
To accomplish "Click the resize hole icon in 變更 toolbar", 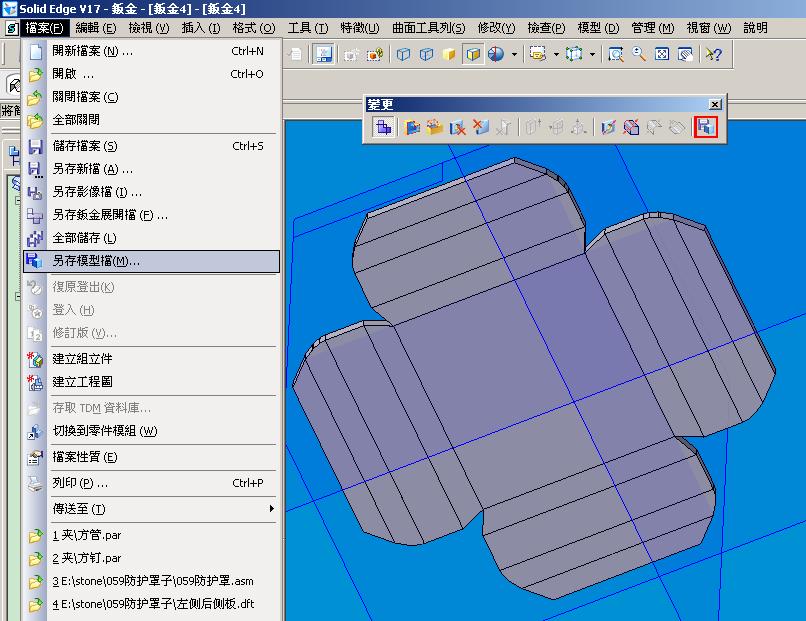I will coord(608,127).
